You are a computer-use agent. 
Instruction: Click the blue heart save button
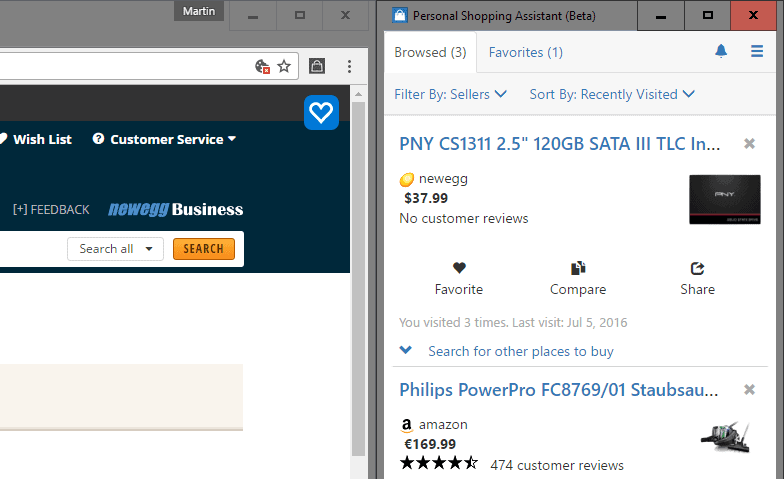coord(321,112)
